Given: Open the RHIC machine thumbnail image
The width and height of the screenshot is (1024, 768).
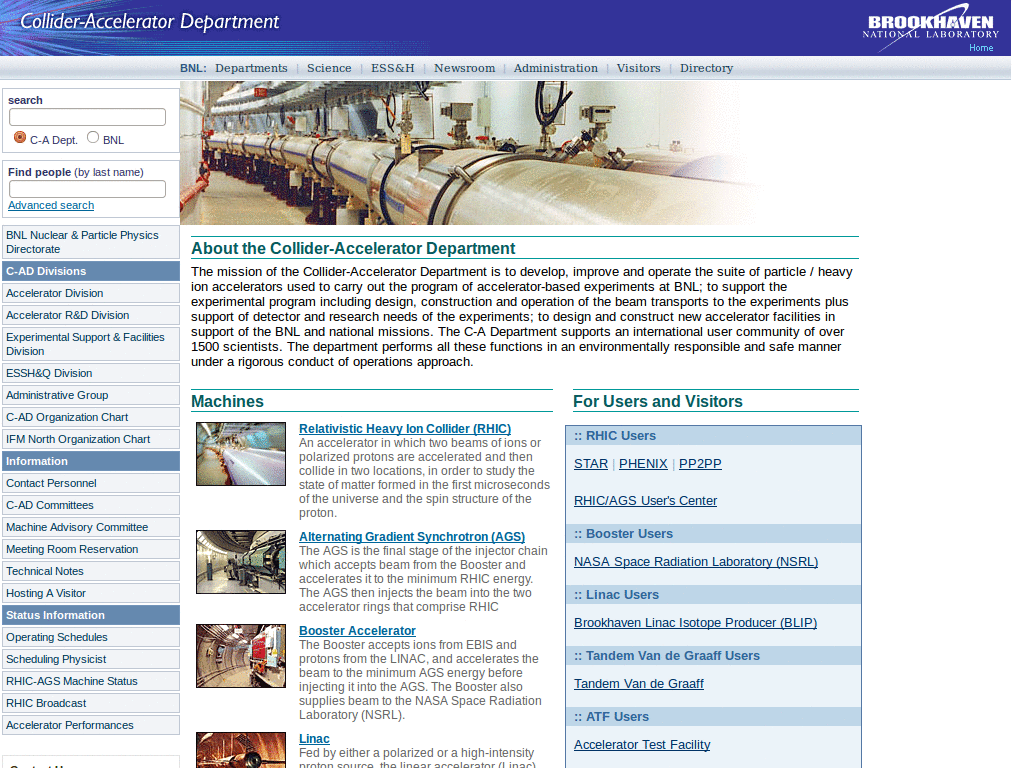Looking at the screenshot, I should pyautogui.click(x=241, y=454).
